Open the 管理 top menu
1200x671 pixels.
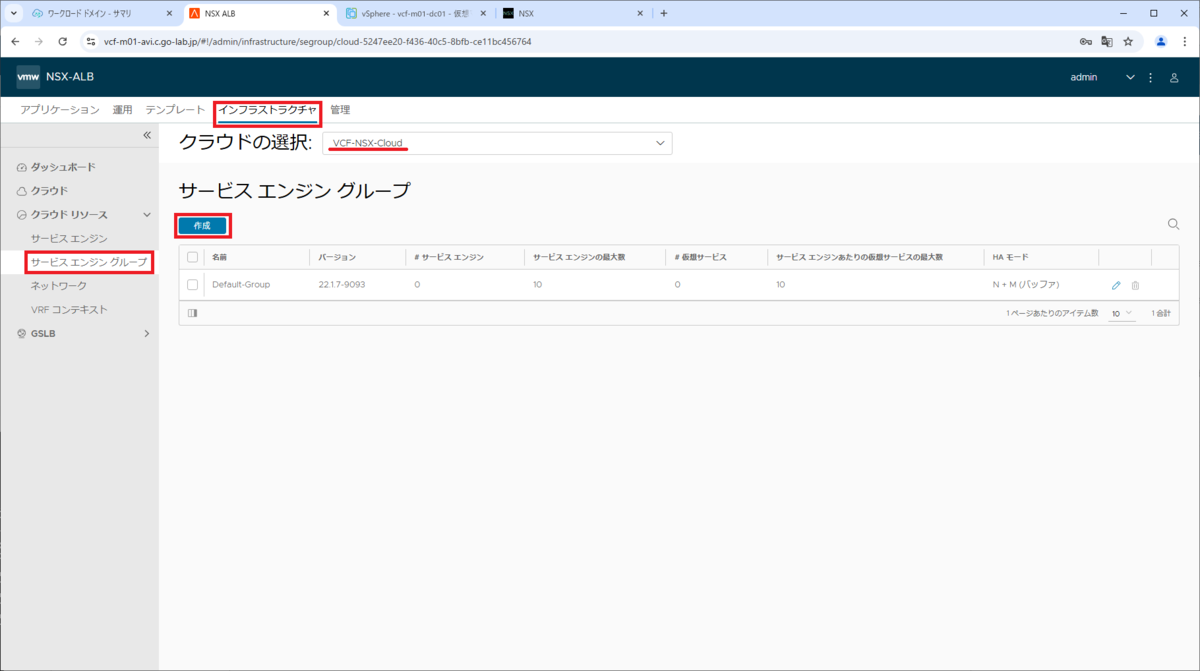pyautogui.click(x=340, y=110)
